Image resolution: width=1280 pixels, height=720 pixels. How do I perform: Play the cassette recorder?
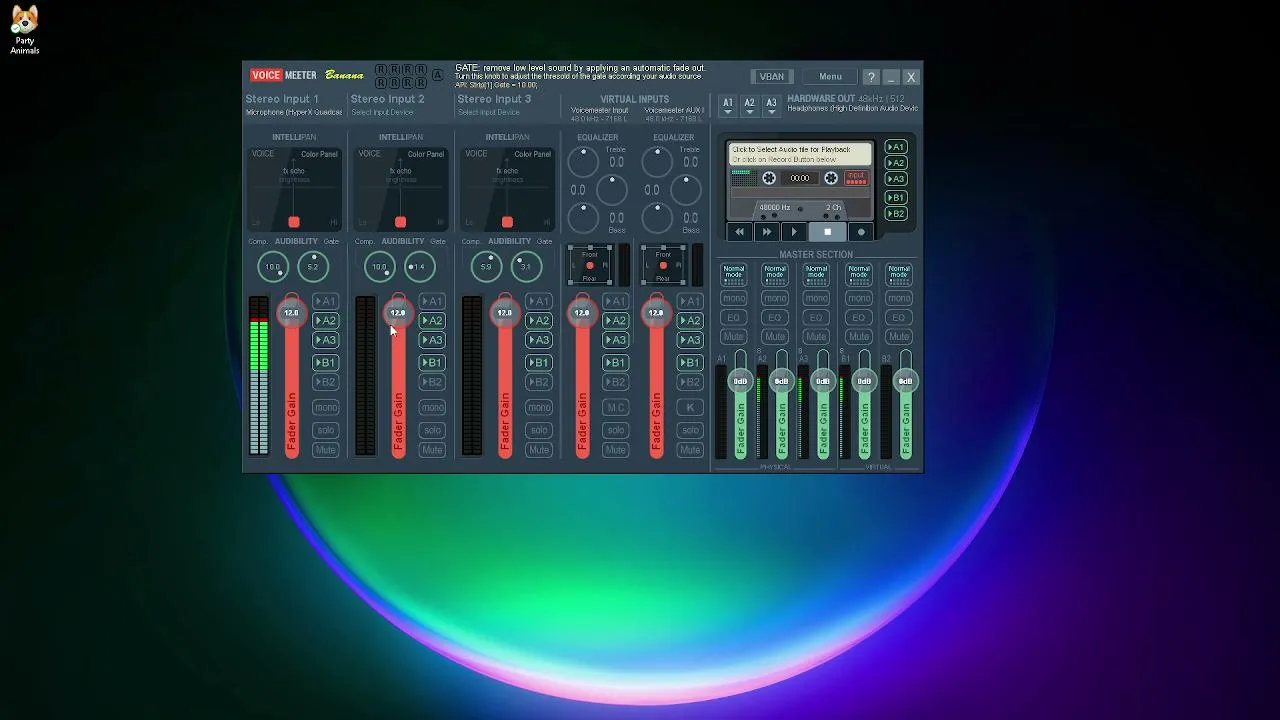pyautogui.click(x=795, y=232)
